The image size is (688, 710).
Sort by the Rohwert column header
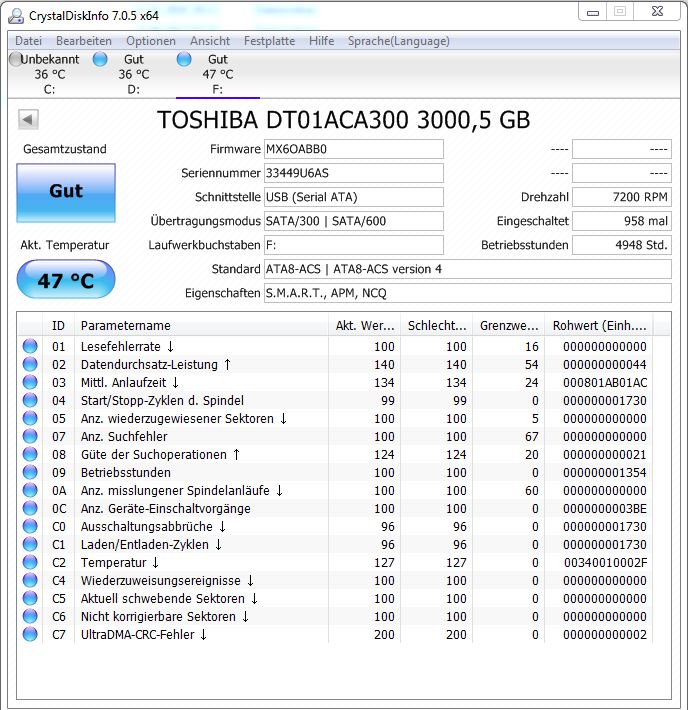click(599, 325)
